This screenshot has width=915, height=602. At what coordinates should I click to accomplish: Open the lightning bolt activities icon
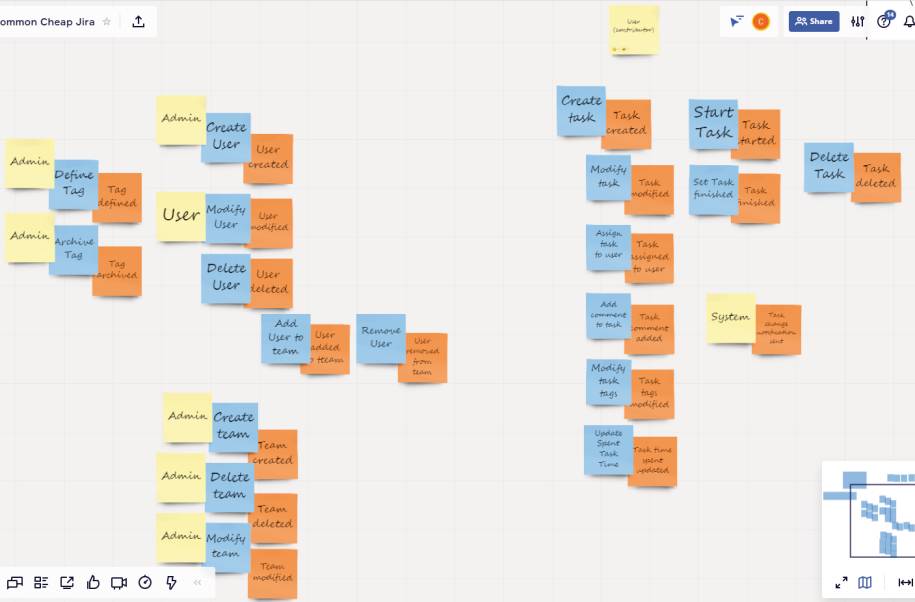[x=171, y=582]
